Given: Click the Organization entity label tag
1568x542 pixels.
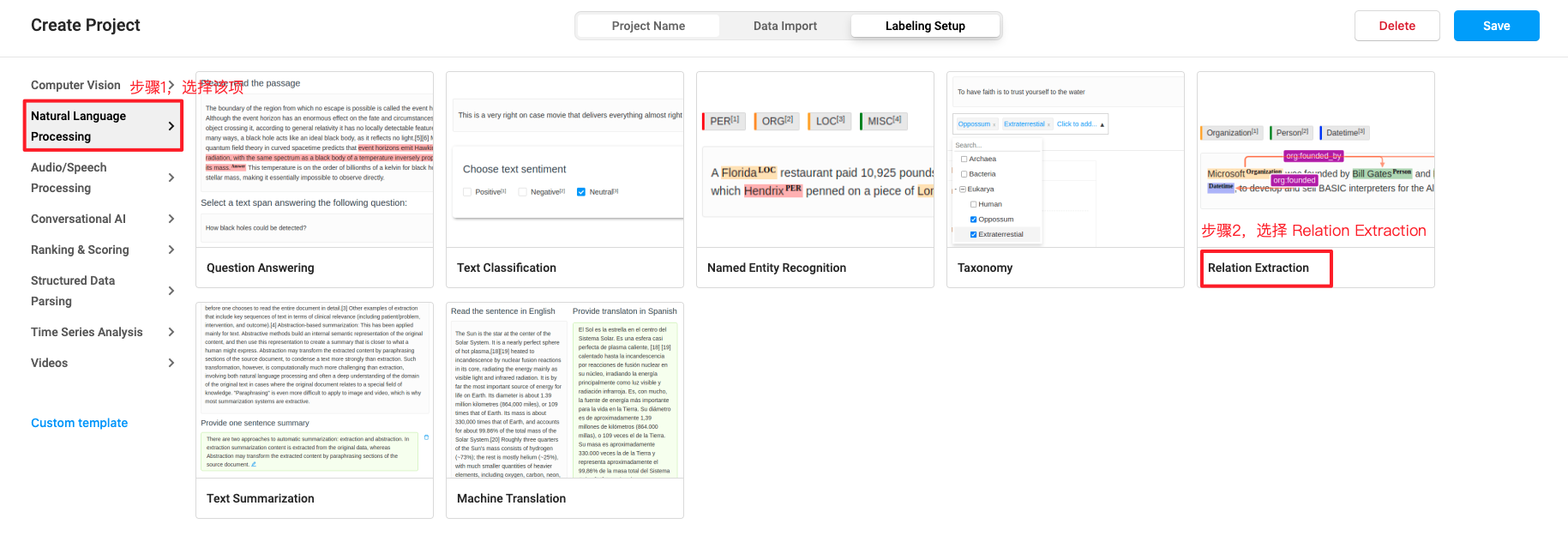Looking at the screenshot, I should [1231, 133].
